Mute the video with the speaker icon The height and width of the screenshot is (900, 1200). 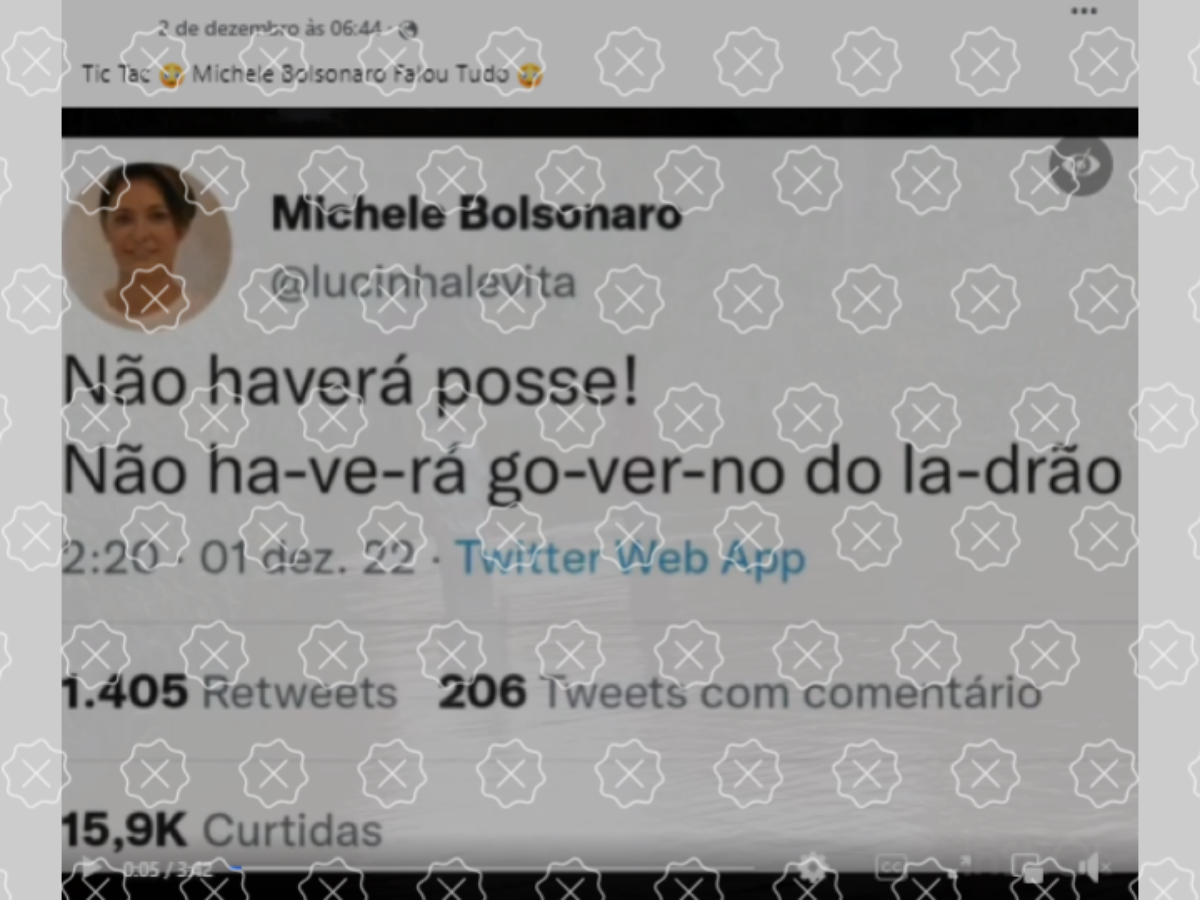point(1092,867)
